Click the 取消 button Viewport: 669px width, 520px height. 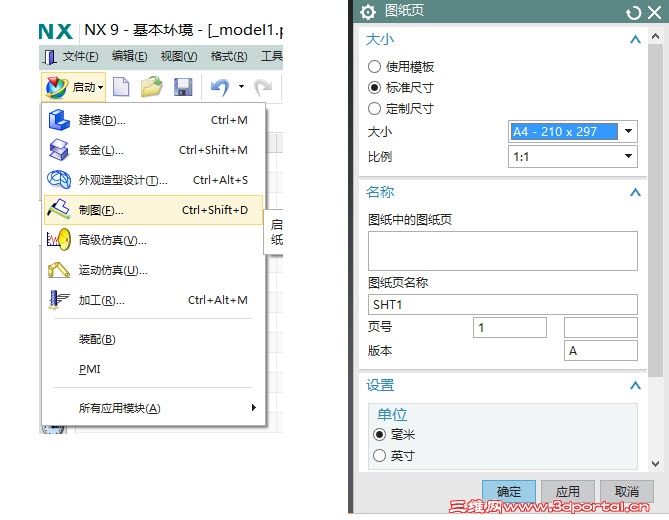tap(626, 491)
